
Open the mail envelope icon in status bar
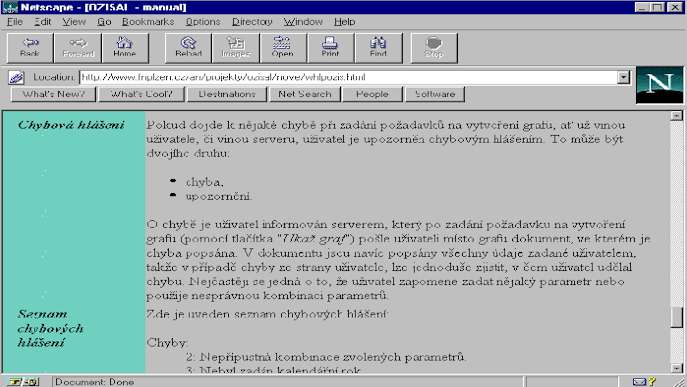pyautogui.click(x=639, y=382)
